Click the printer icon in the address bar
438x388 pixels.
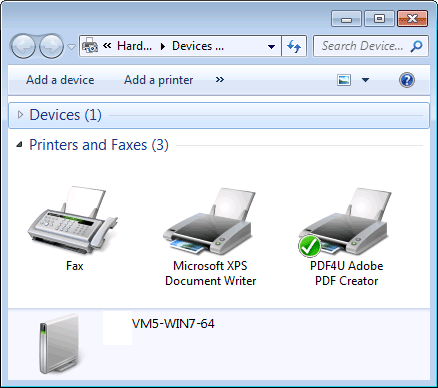click(x=90, y=46)
